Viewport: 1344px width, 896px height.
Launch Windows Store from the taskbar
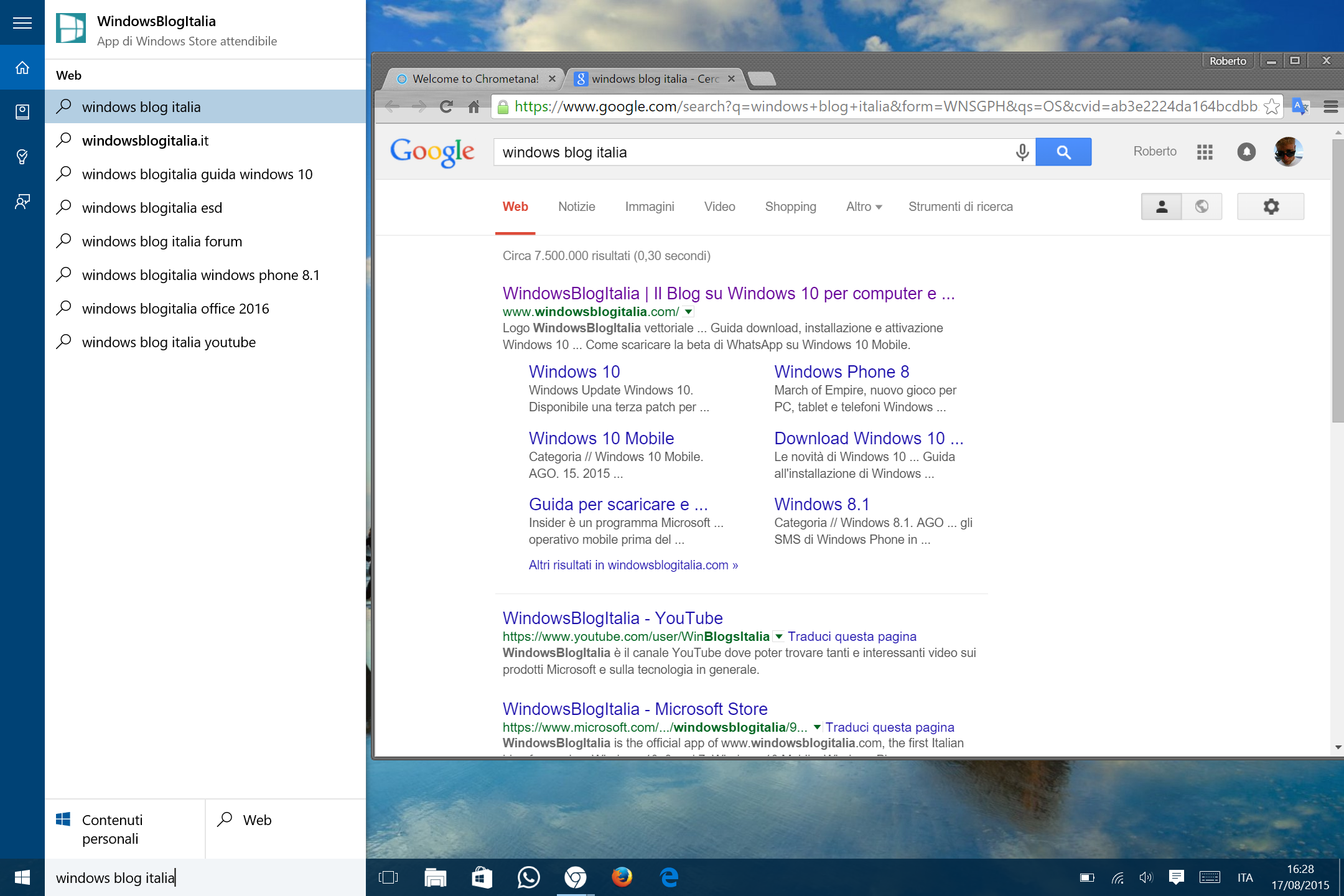(x=482, y=877)
